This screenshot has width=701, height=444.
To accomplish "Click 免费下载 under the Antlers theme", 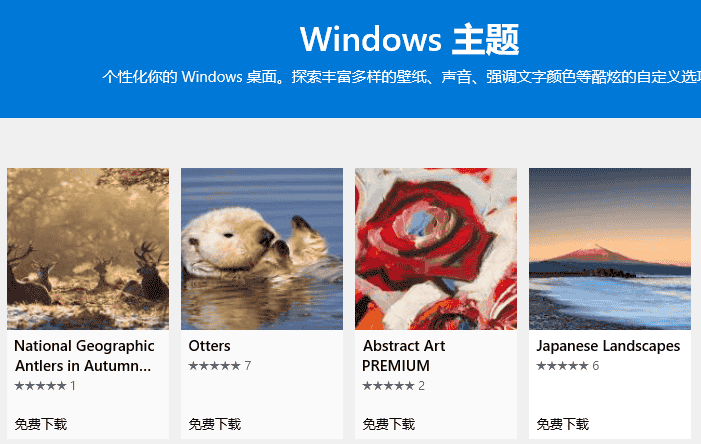I will tap(41, 424).
